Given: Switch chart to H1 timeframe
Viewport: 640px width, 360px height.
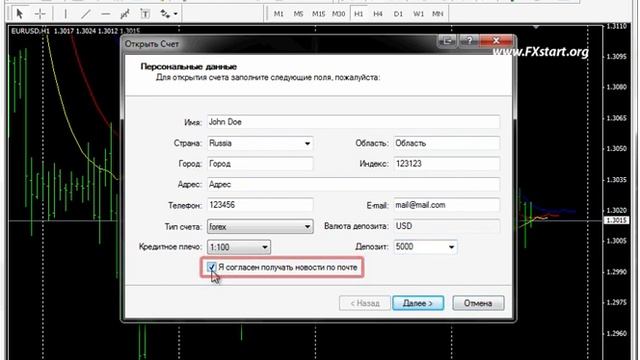Looking at the screenshot, I should 358,14.
